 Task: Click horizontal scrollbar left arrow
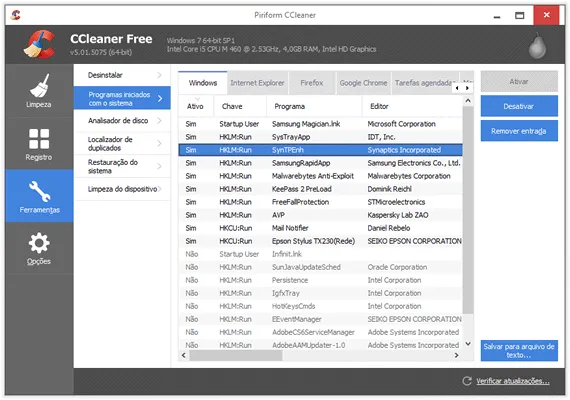click(x=184, y=355)
